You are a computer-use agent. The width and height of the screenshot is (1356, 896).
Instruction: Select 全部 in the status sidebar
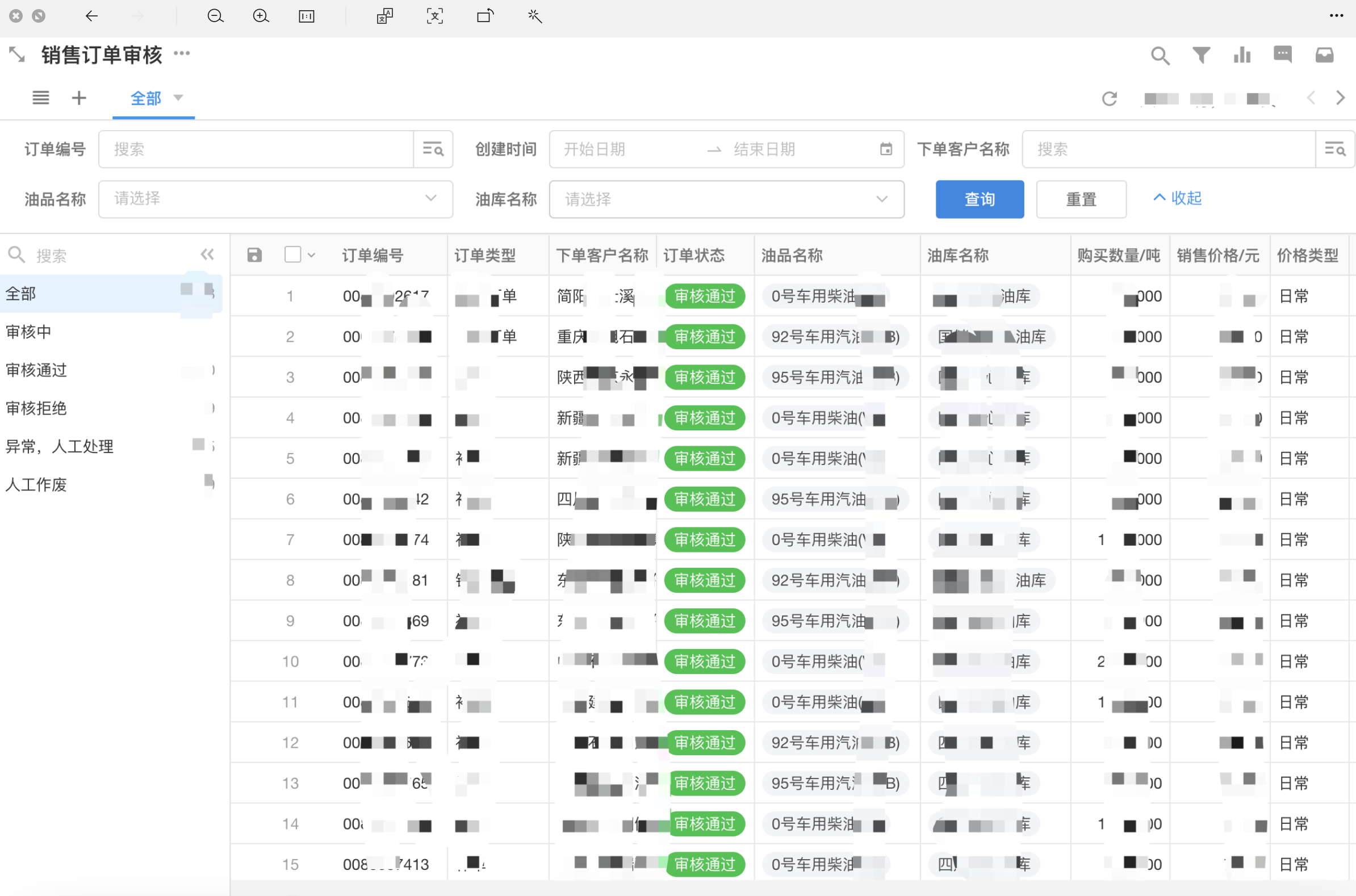click(x=111, y=294)
